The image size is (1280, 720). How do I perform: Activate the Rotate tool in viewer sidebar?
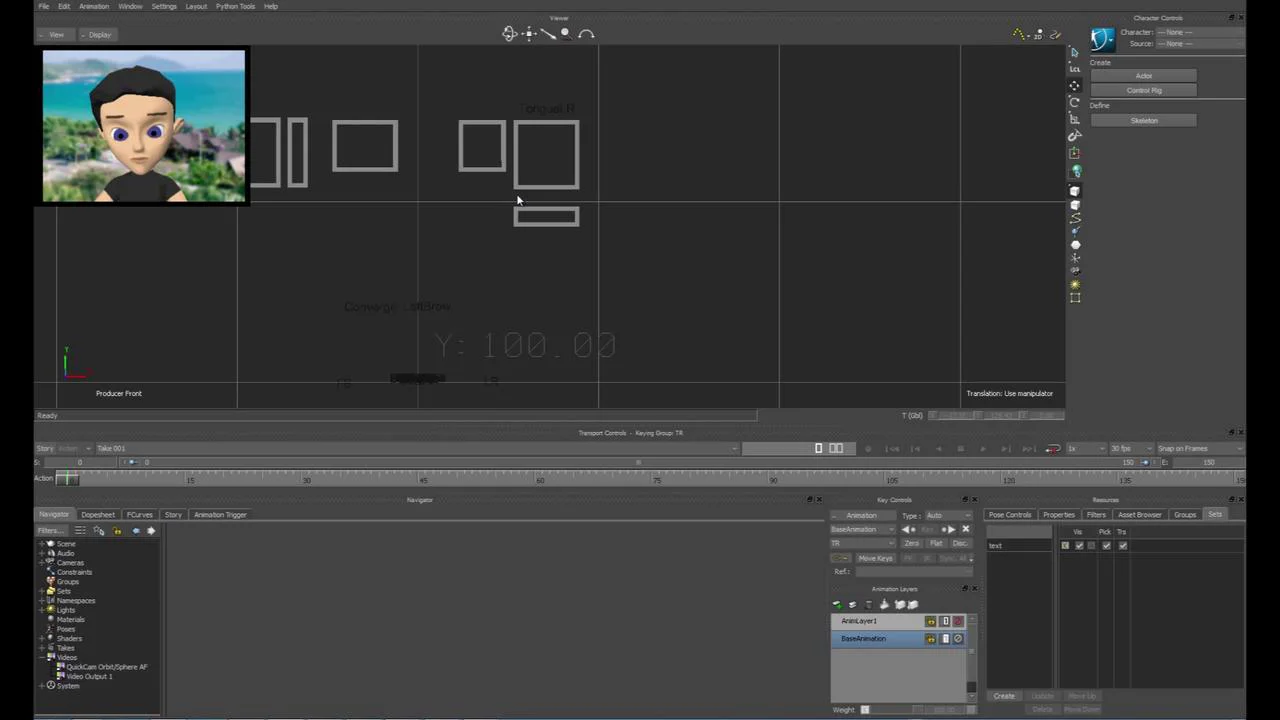(x=1075, y=102)
